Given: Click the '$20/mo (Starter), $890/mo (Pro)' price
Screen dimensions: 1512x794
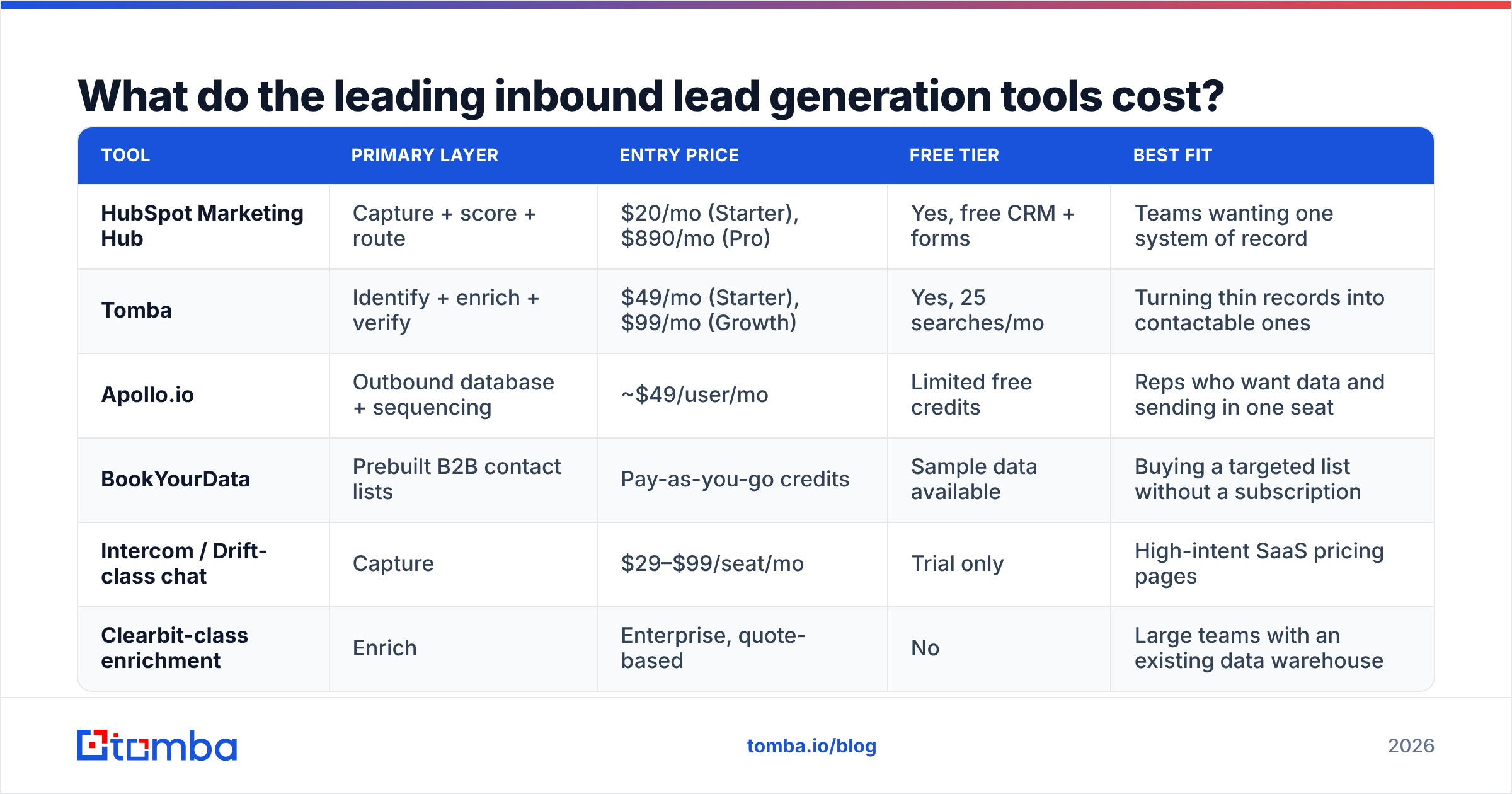Looking at the screenshot, I should coord(743,226).
